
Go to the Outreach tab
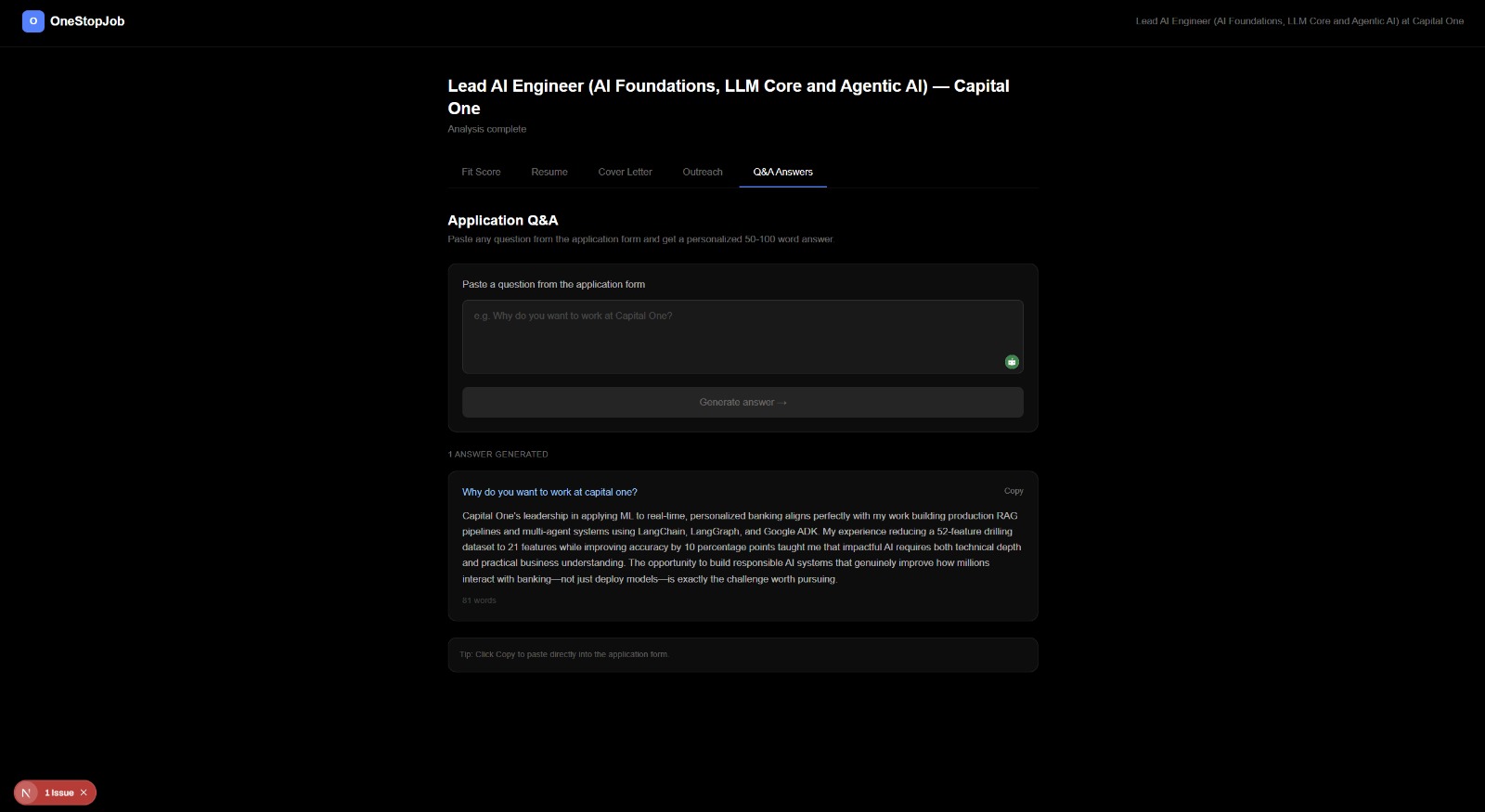point(703,172)
